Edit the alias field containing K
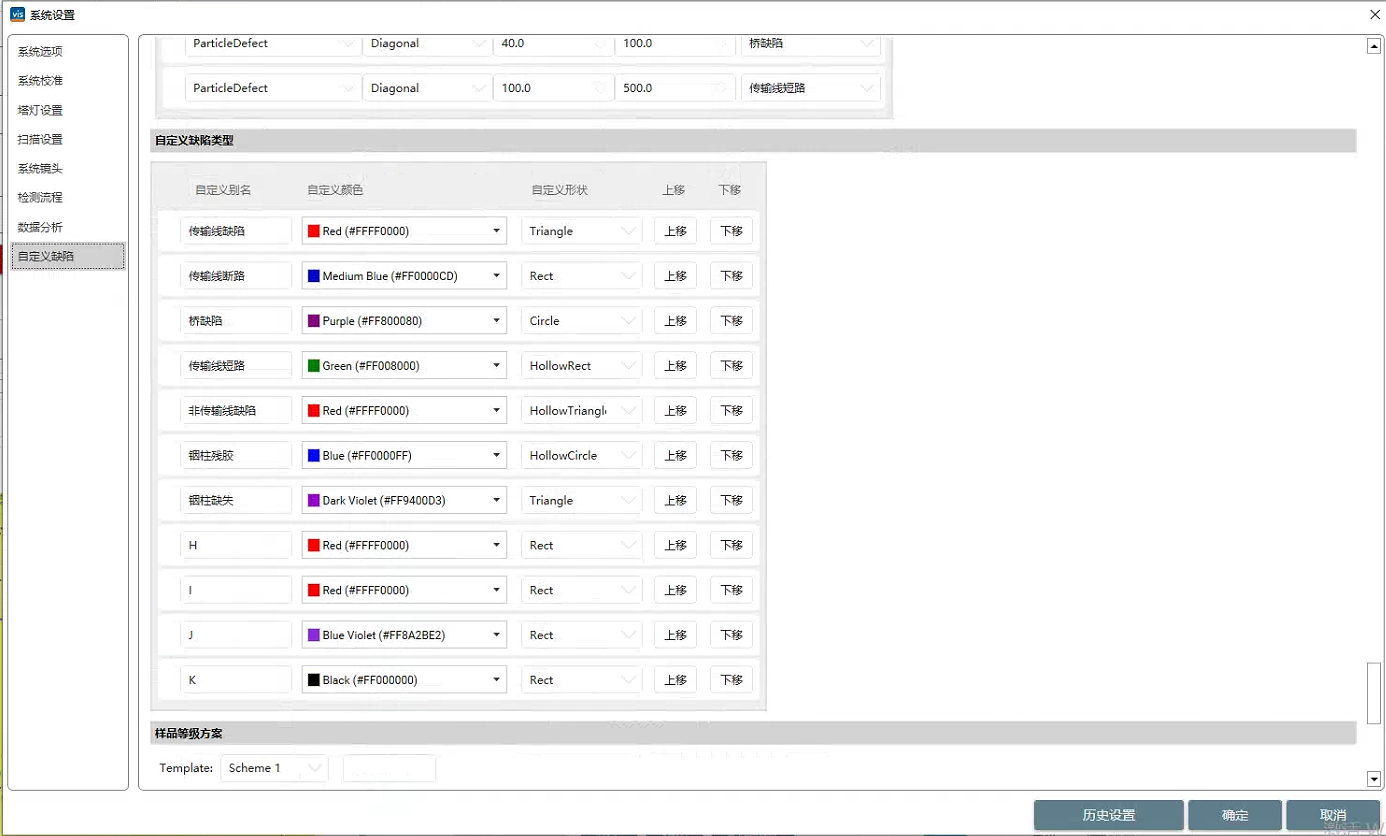1386x836 pixels. [236, 680]
